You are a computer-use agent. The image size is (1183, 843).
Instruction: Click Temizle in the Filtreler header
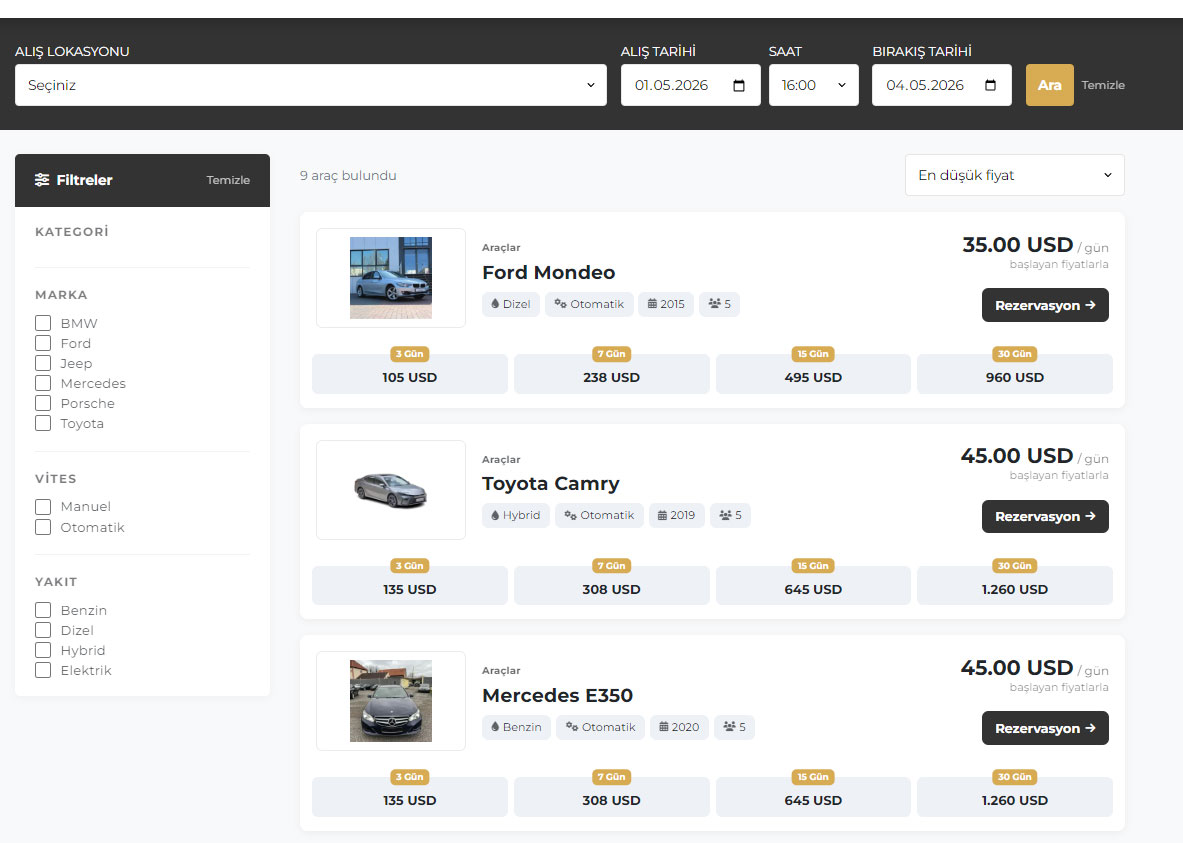[228, 180]
